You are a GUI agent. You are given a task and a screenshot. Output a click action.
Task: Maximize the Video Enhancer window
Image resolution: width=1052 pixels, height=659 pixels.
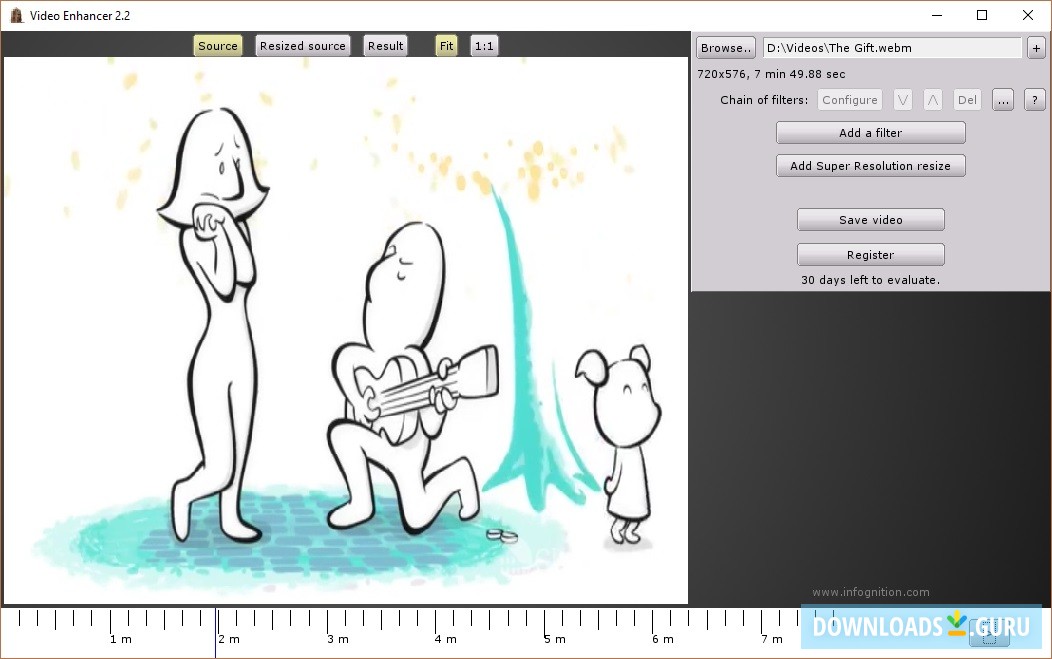point(982,15)
